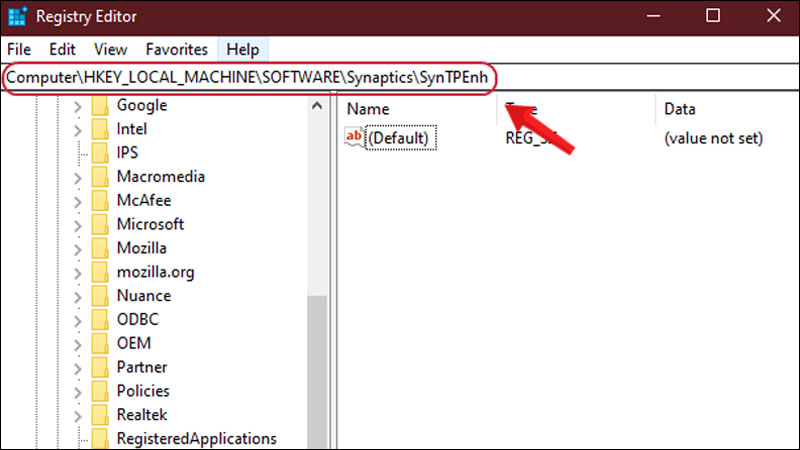Expand the Realtek key
The image size is (800, 450).
(x=78, y=416)
